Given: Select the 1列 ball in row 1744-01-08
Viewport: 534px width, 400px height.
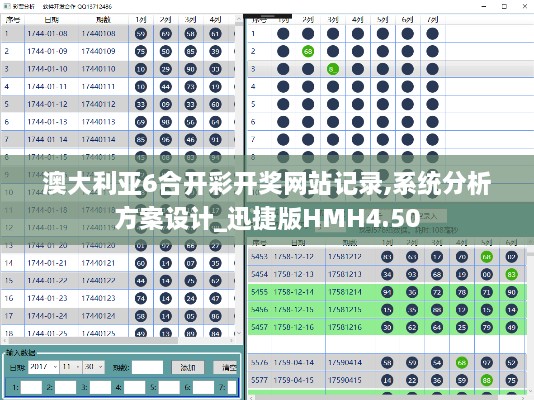Looking at the screenshot, I should 141,34.
